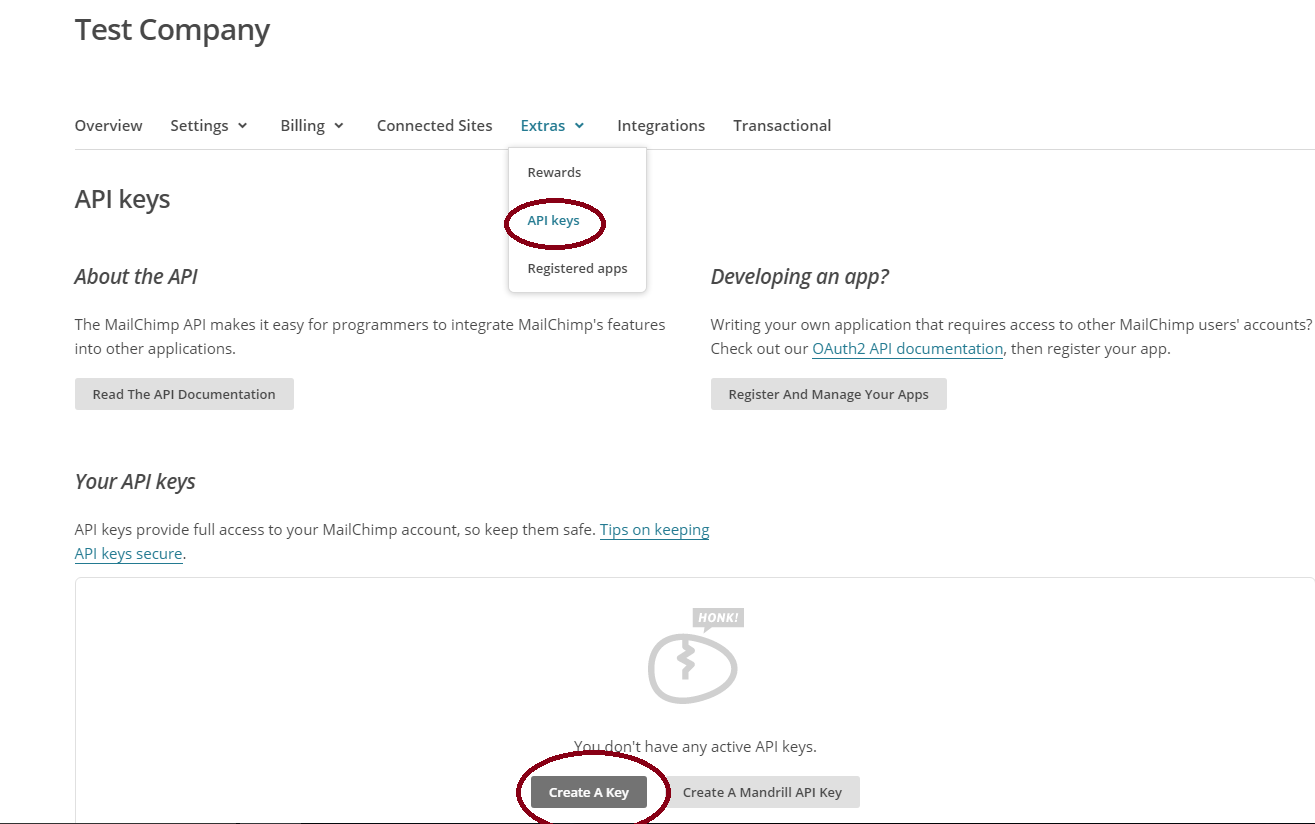
Task: Open the Overview tab
Action: (x=108, y=125)
